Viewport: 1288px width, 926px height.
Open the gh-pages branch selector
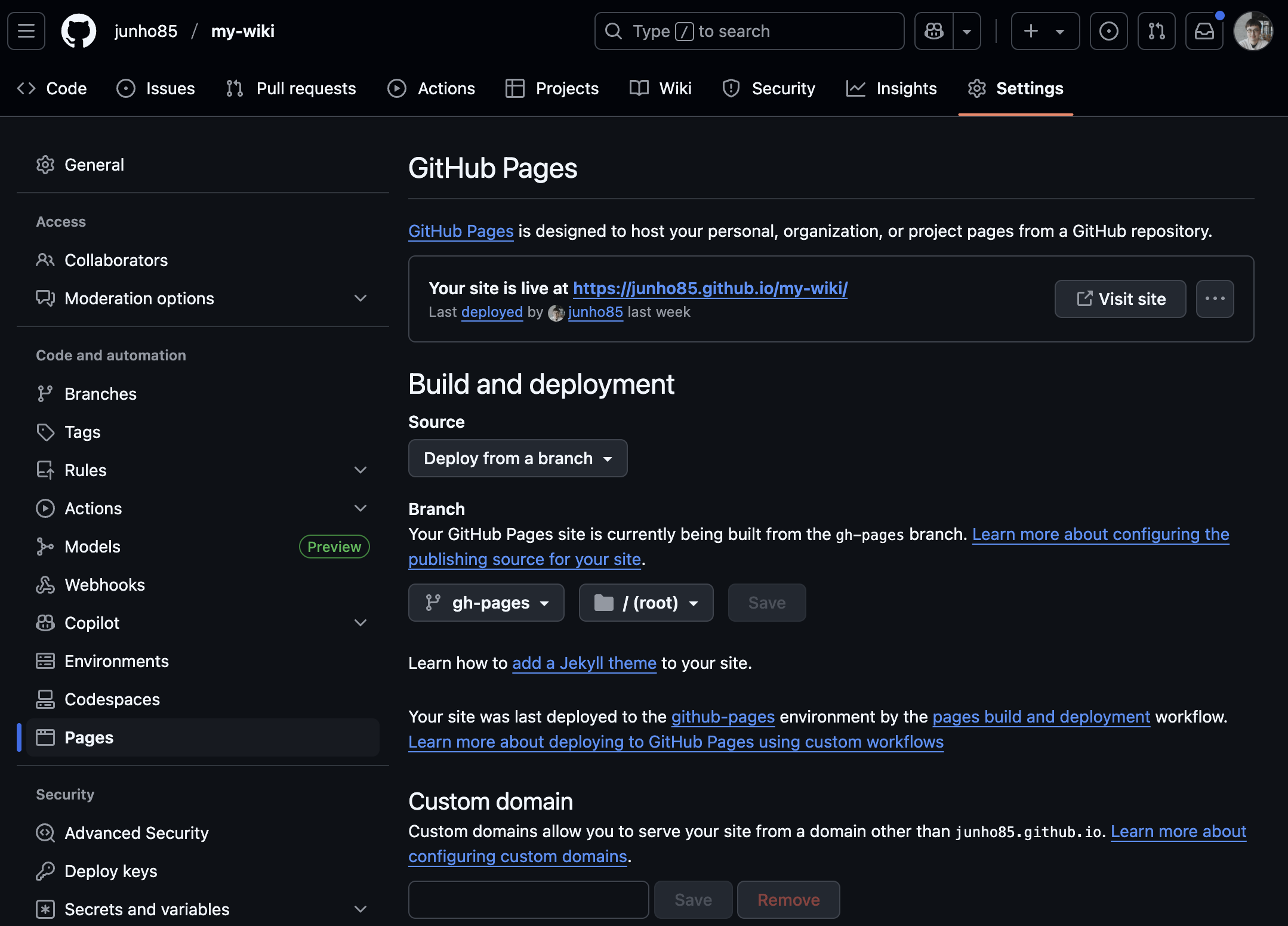pos(486,603)
